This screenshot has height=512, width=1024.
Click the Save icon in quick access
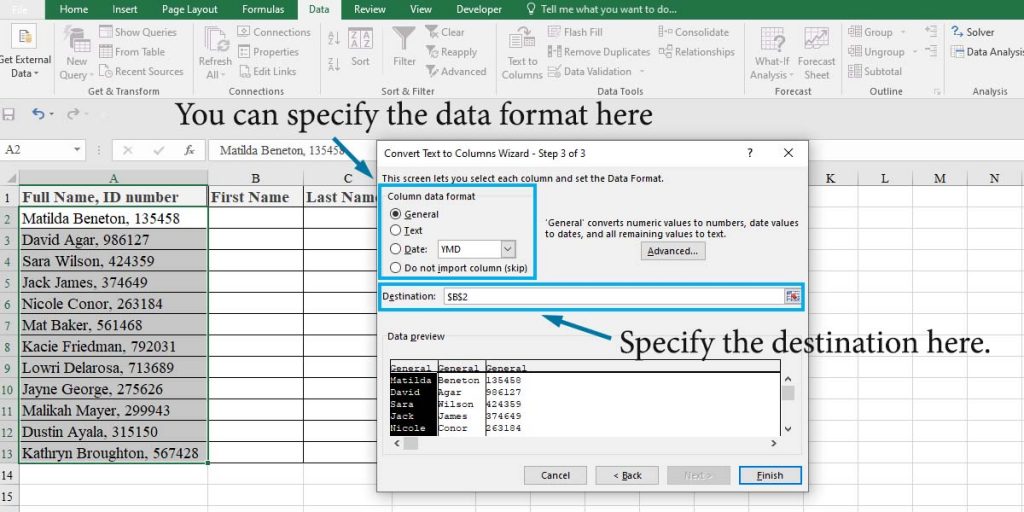click(8, 114)
